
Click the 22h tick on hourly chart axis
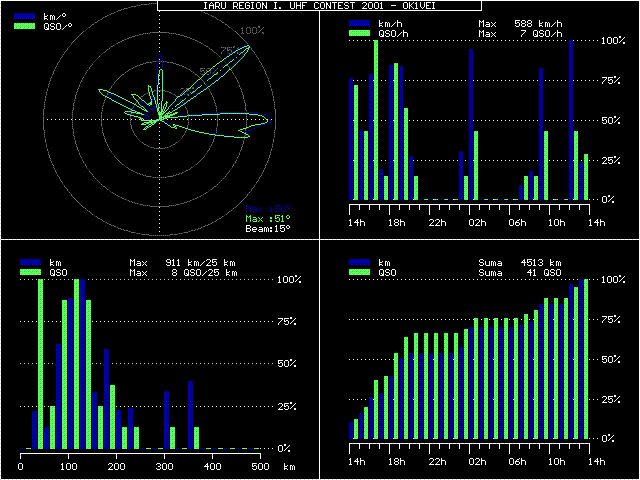click(x=436, y=221)
